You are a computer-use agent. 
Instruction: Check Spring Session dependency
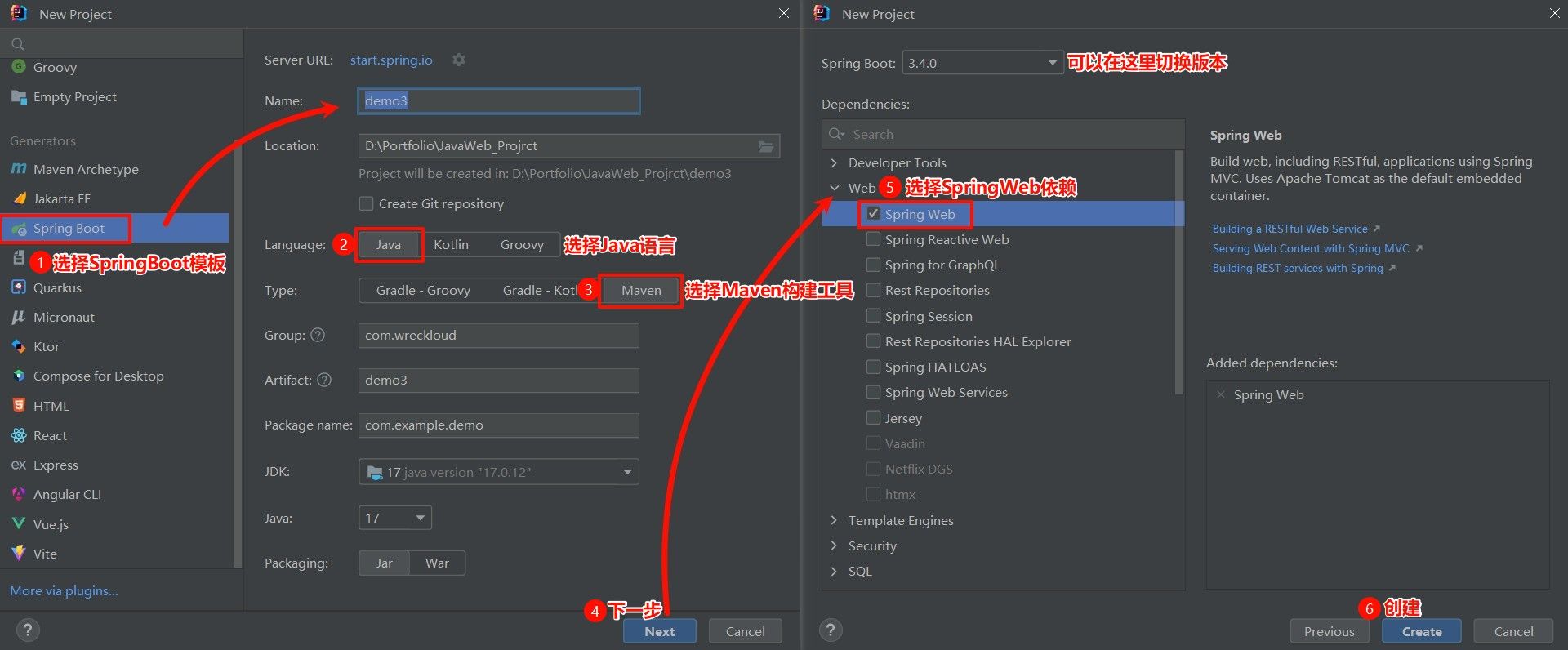pyautogui.click(x=873, y=316)
